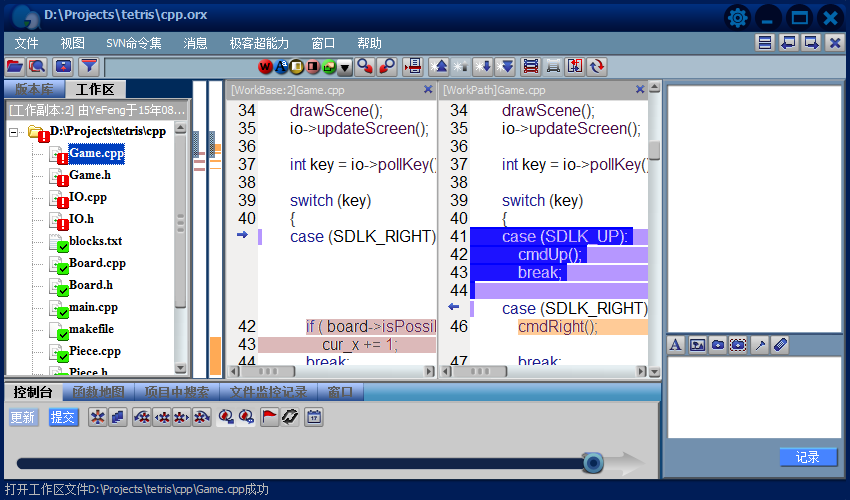Click the go-to-line icon with red line
Screen dimensions: 850x500
tap(413, 67)
